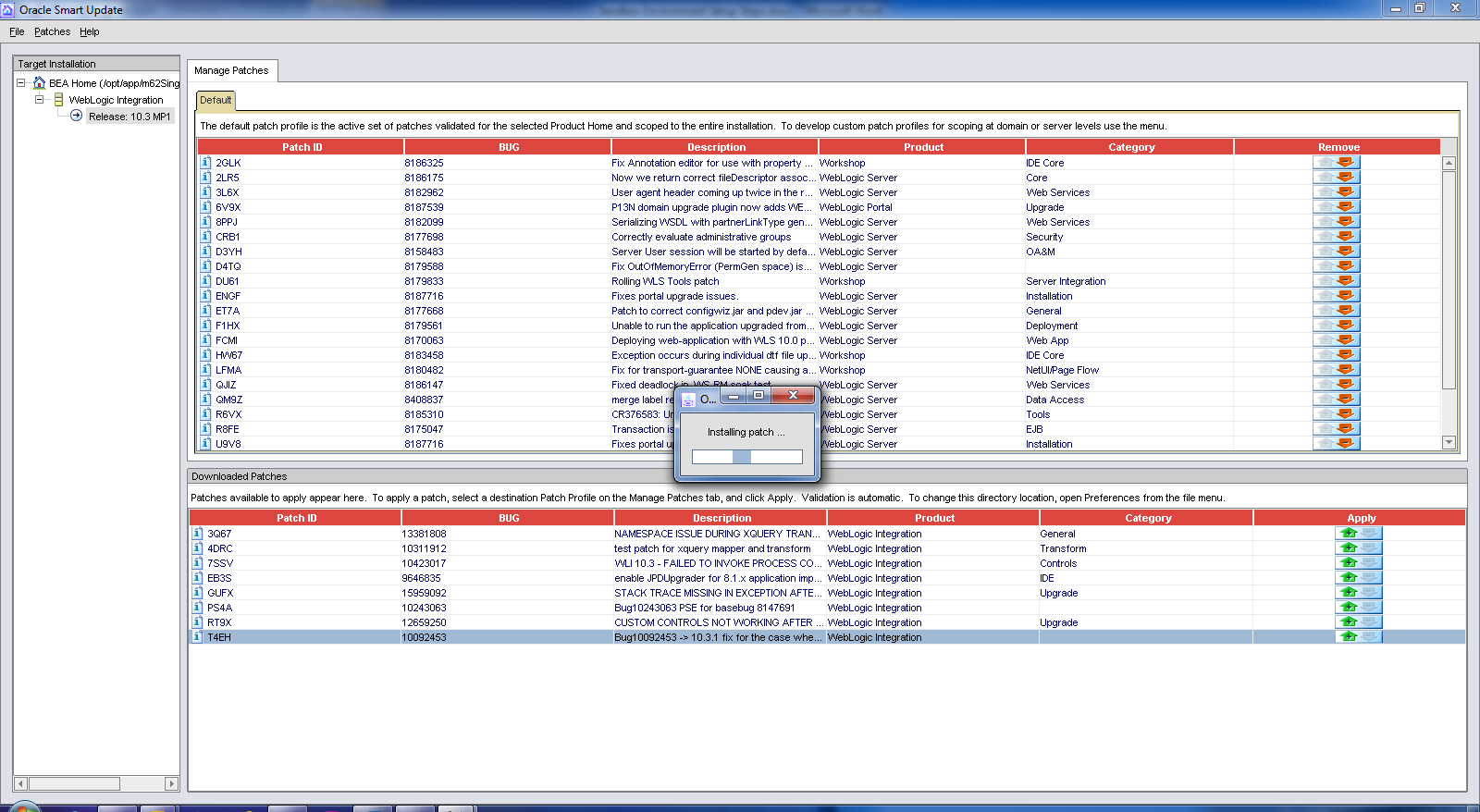The width and height of the screenshot is (1480, 812).
Task: Click info icon for patch HW67
Action: point(206,355)
